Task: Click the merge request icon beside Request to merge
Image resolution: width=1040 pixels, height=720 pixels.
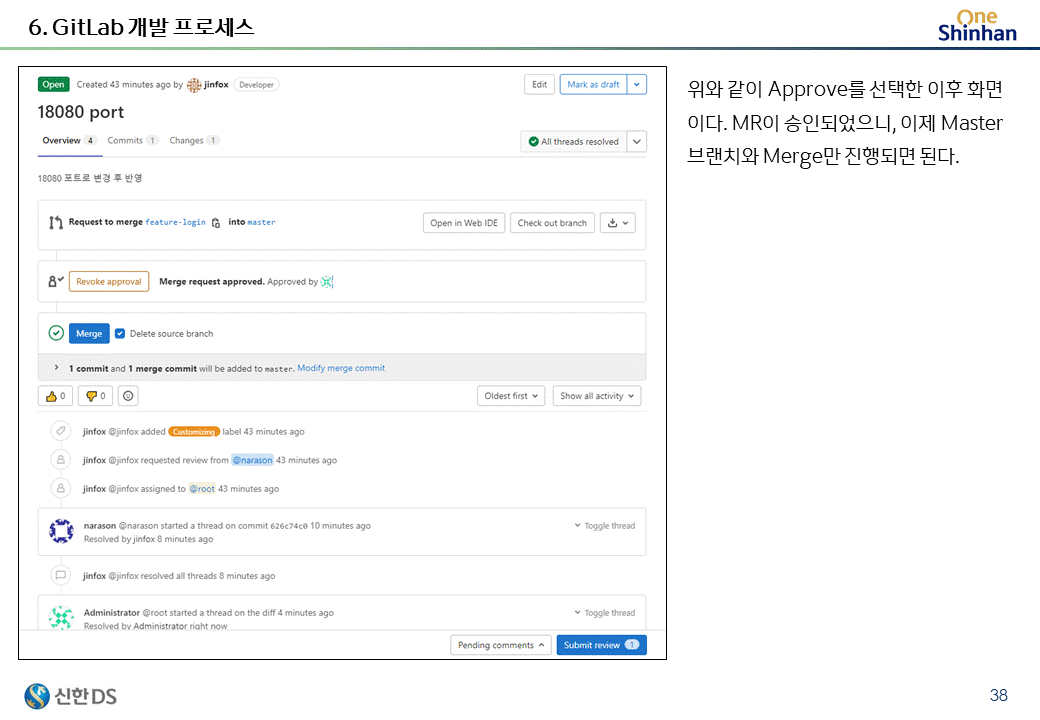Action: (56, 223)
